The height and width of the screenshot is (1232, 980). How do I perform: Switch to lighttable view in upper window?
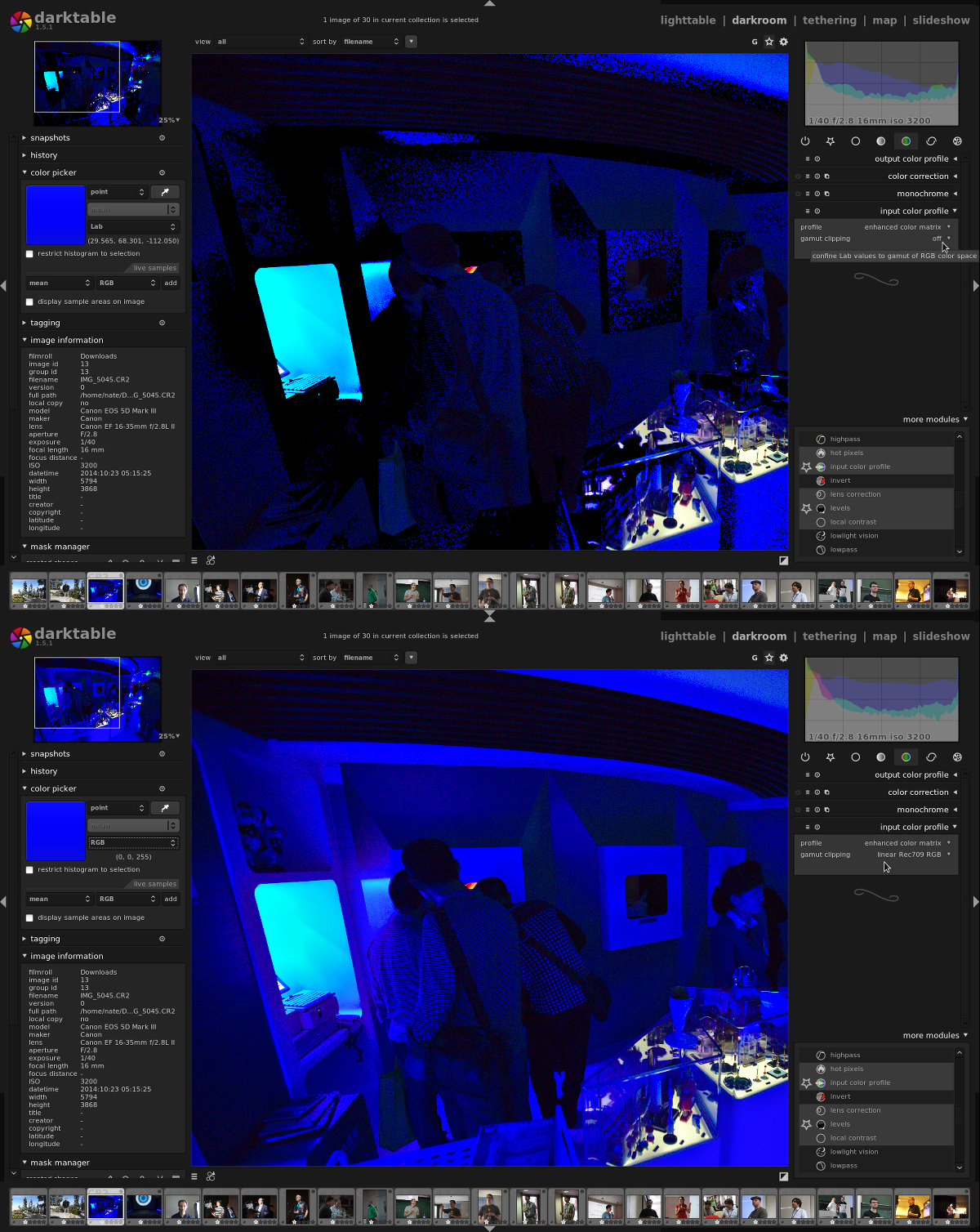688,20
